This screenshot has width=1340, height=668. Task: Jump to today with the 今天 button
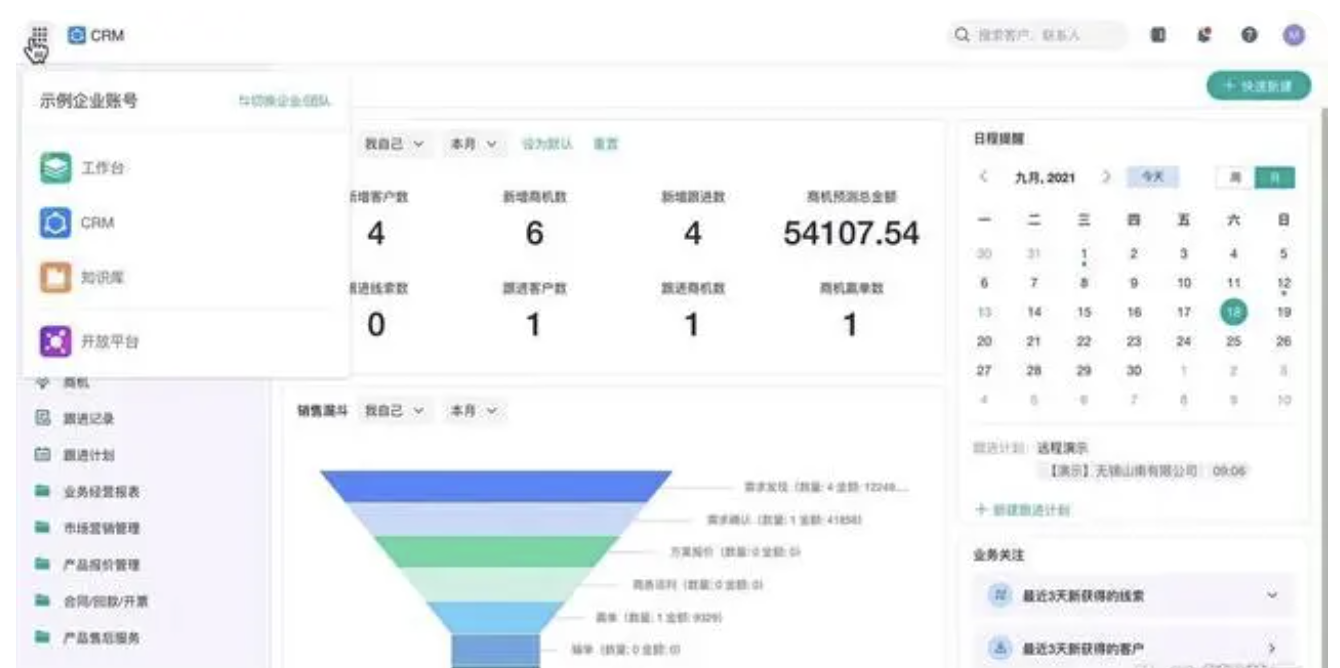coord(1153,177)
